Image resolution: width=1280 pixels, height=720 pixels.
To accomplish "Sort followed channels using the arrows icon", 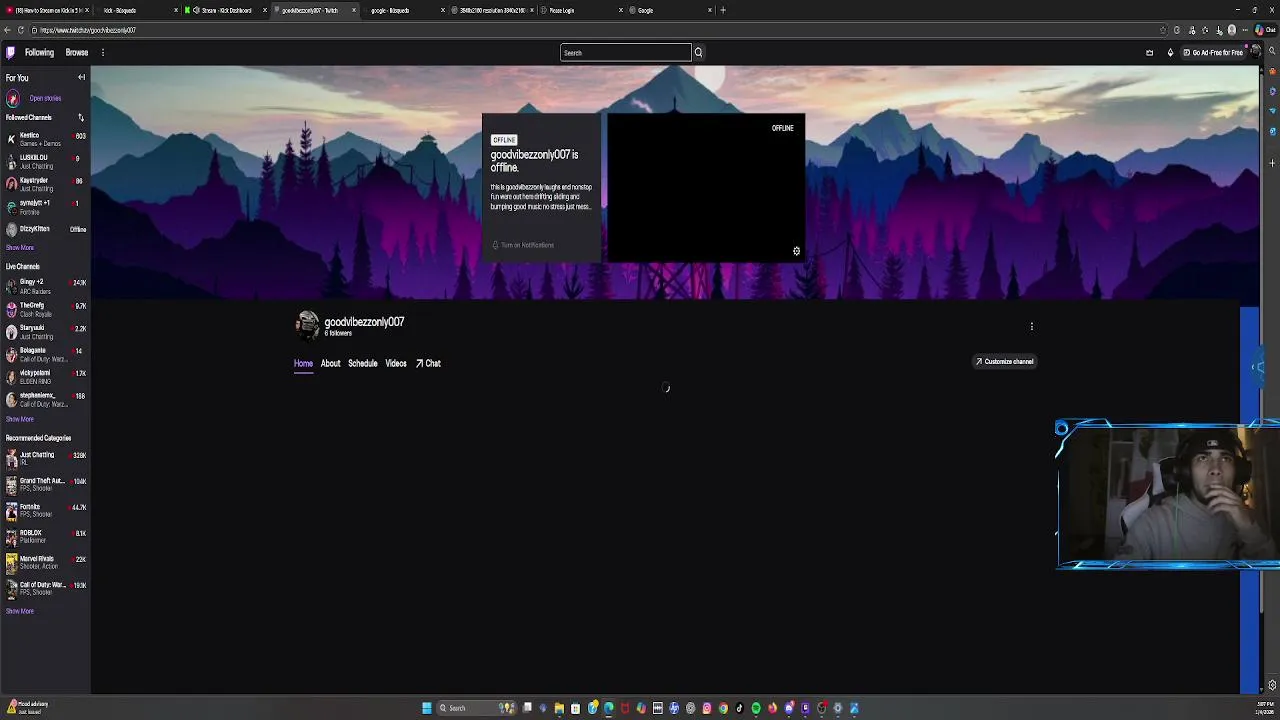I will pos(81,117).
